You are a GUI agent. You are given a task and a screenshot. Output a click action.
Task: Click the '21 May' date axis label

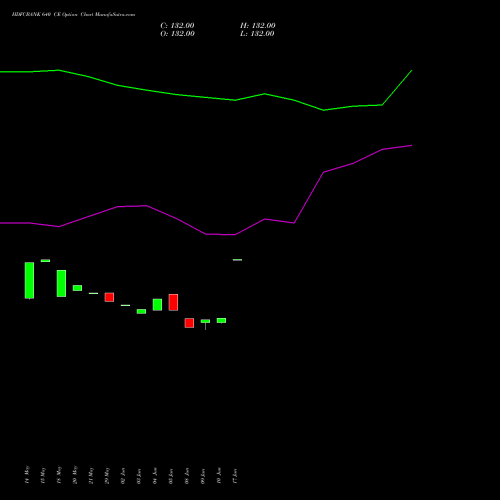(91, 475)
